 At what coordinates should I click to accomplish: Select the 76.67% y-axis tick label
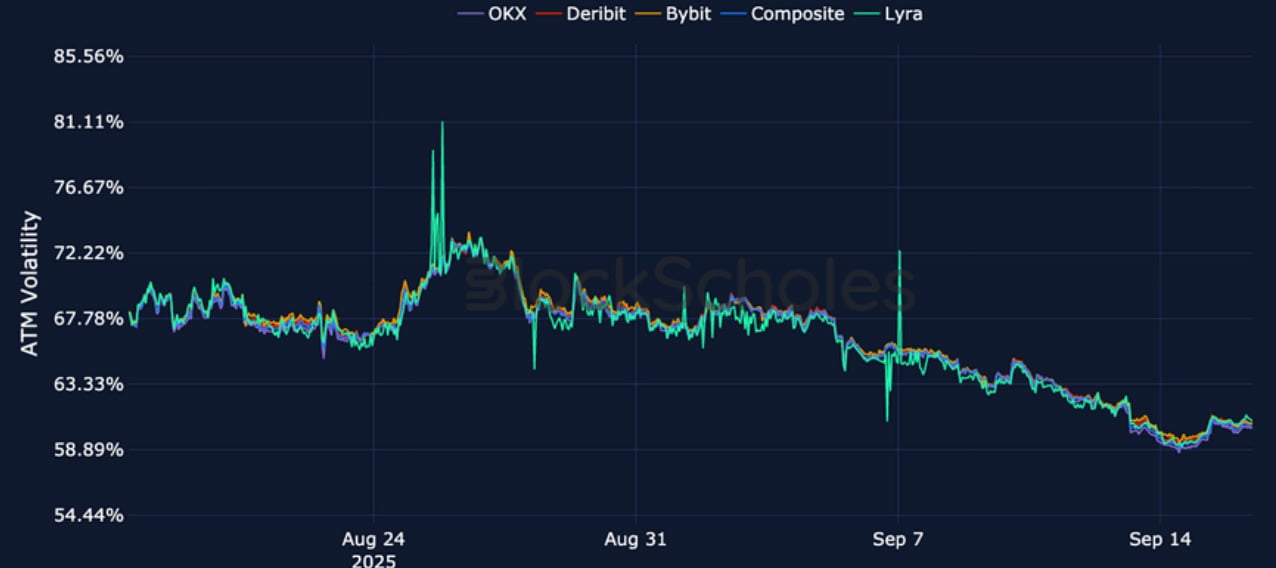point(88,188)
